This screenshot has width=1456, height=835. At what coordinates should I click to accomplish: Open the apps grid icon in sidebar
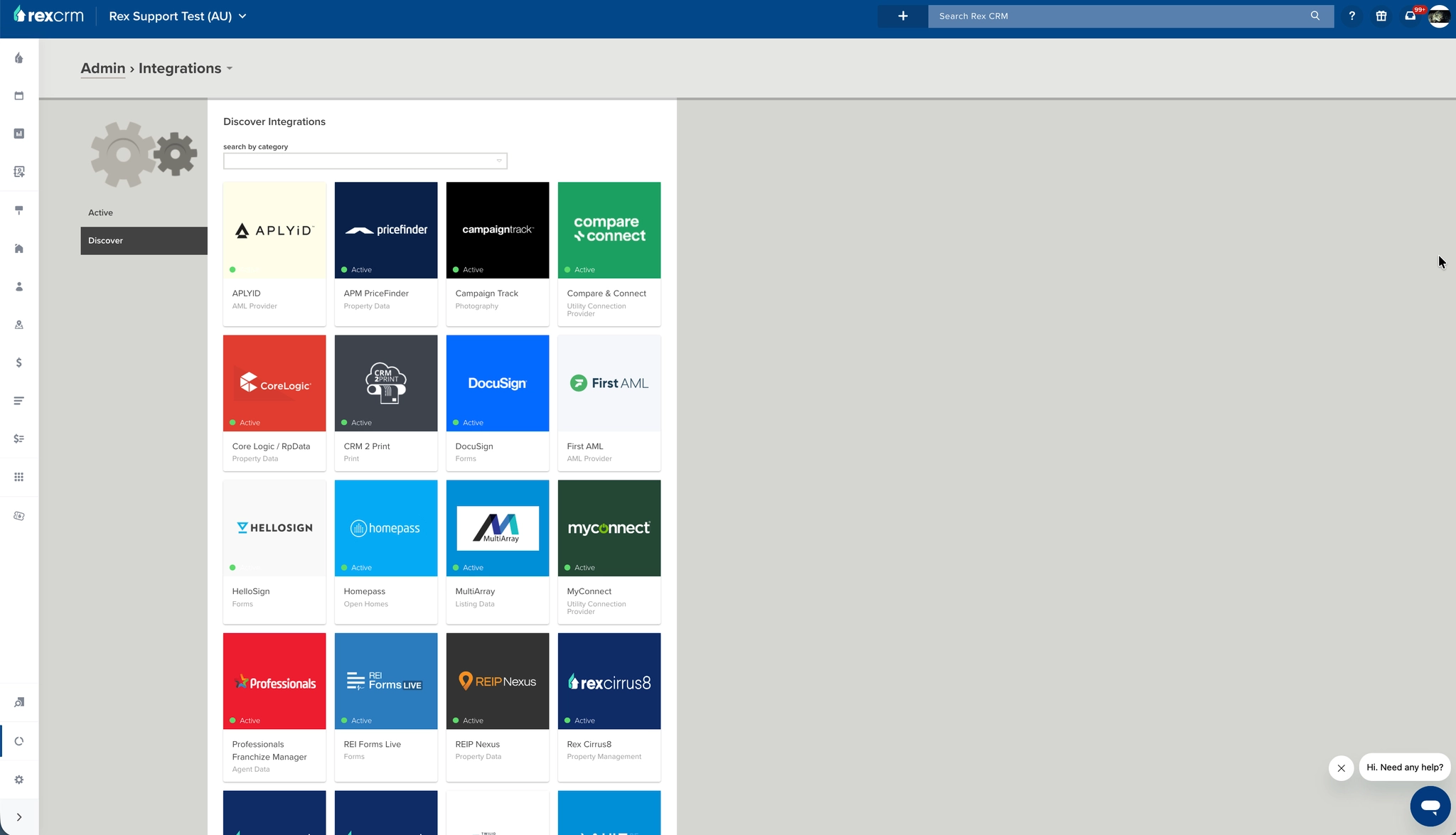(x=19, y=477)
